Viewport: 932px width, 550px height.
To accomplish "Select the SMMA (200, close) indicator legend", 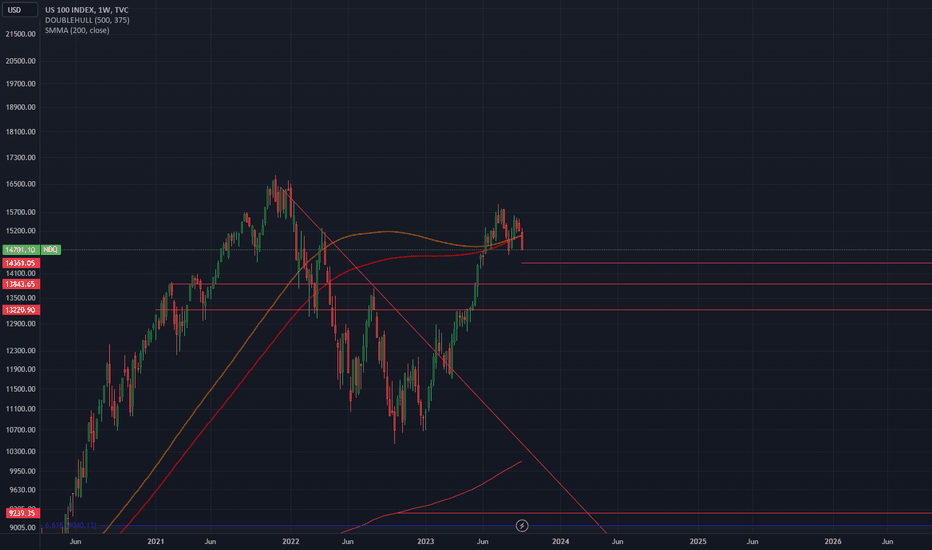I will [x=77, y=30].
